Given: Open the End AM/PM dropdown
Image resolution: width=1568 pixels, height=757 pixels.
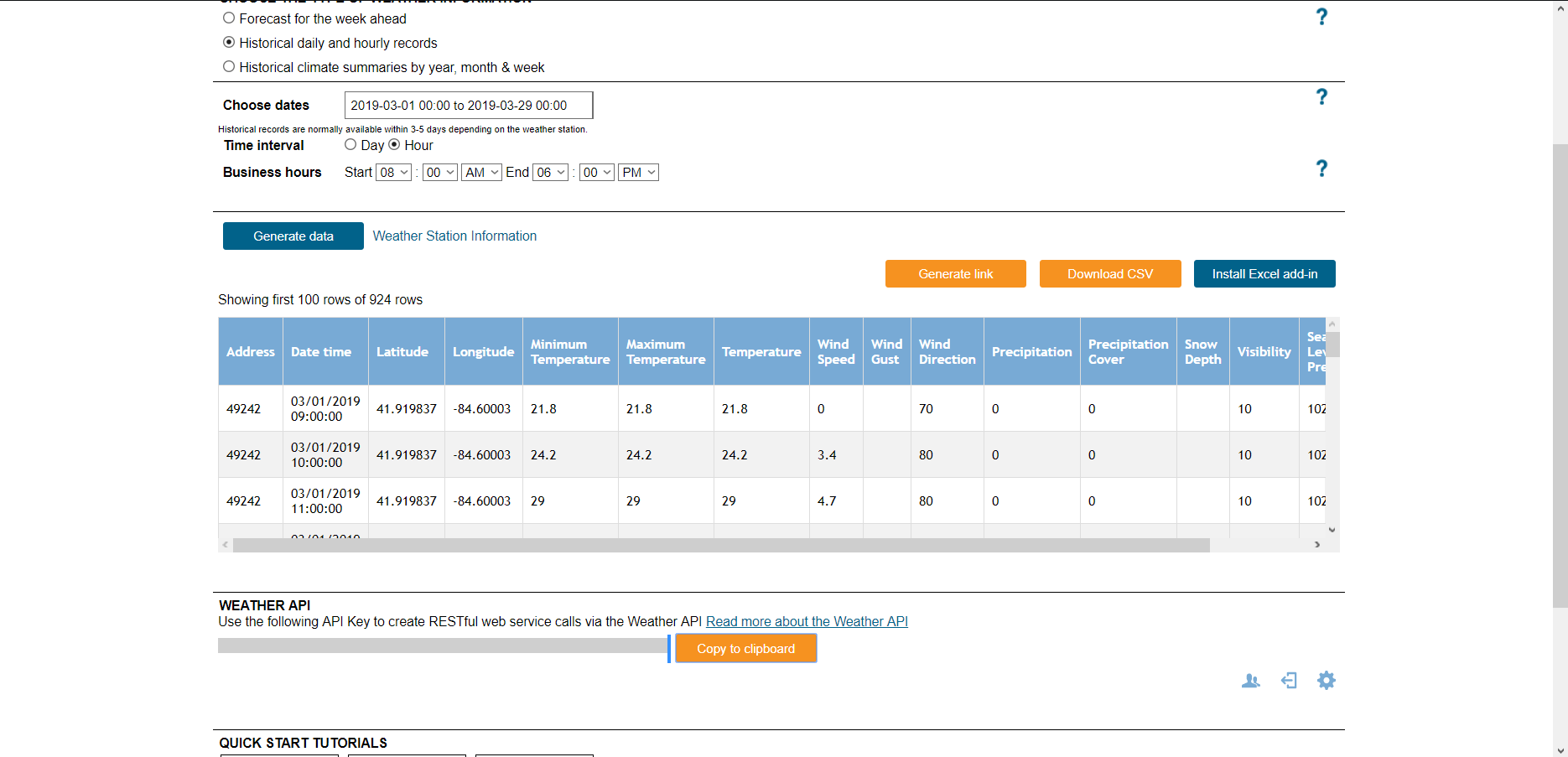Looking at the screenshot, I should point(638,173).
